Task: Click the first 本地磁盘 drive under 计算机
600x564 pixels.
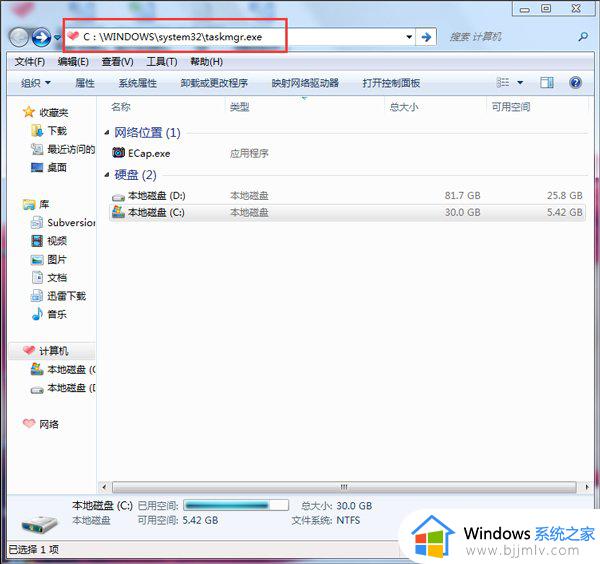Action: [71, 370]
